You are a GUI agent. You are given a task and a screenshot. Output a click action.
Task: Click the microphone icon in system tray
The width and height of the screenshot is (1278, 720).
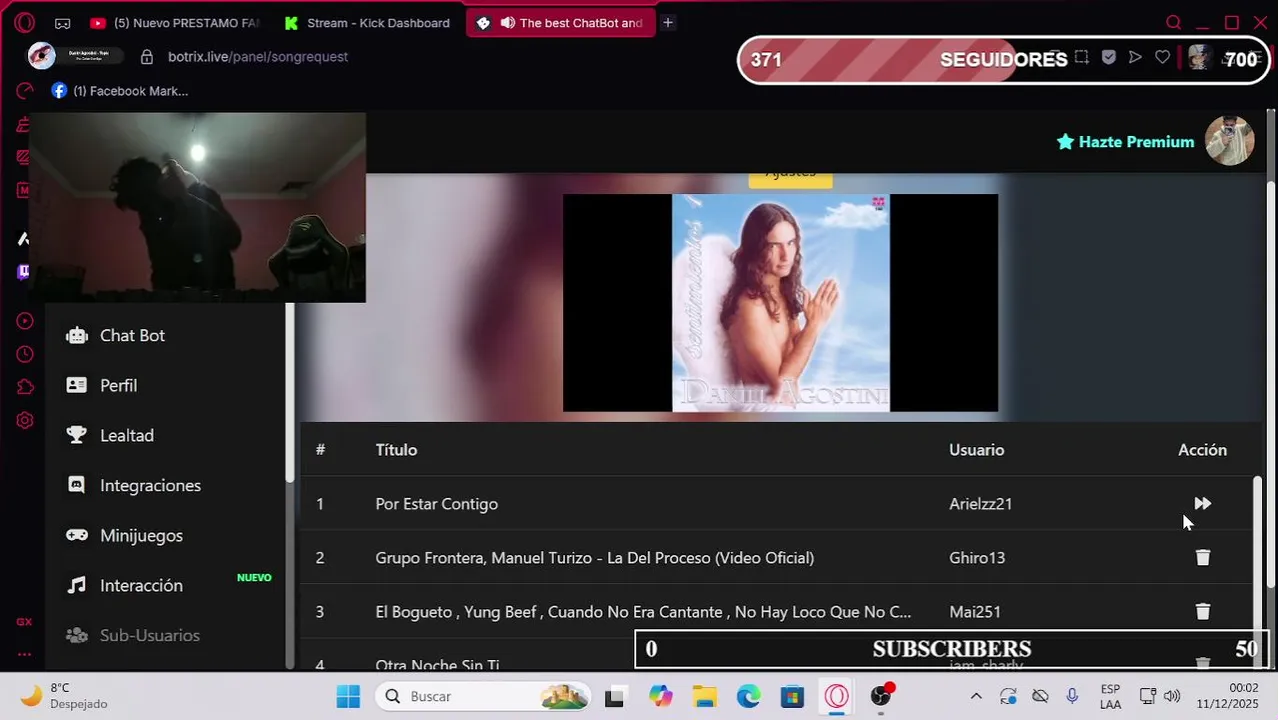(x=1072, y=696)
